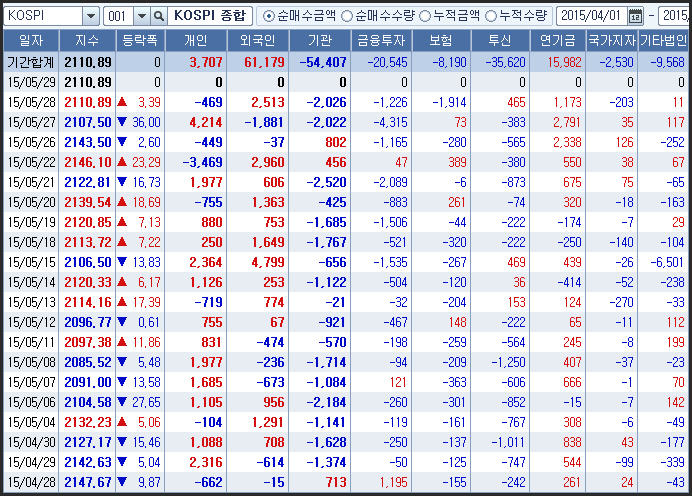Image resolution: width=692 pixels, height=496 pixels.
Task: Click the -3,469 individual net value
Action: click(x=203, y=162)
